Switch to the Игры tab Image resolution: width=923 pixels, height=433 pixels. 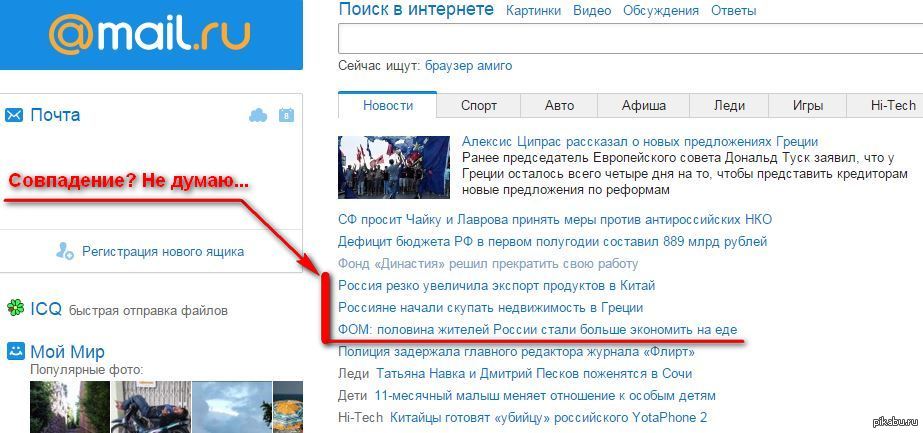807,106
